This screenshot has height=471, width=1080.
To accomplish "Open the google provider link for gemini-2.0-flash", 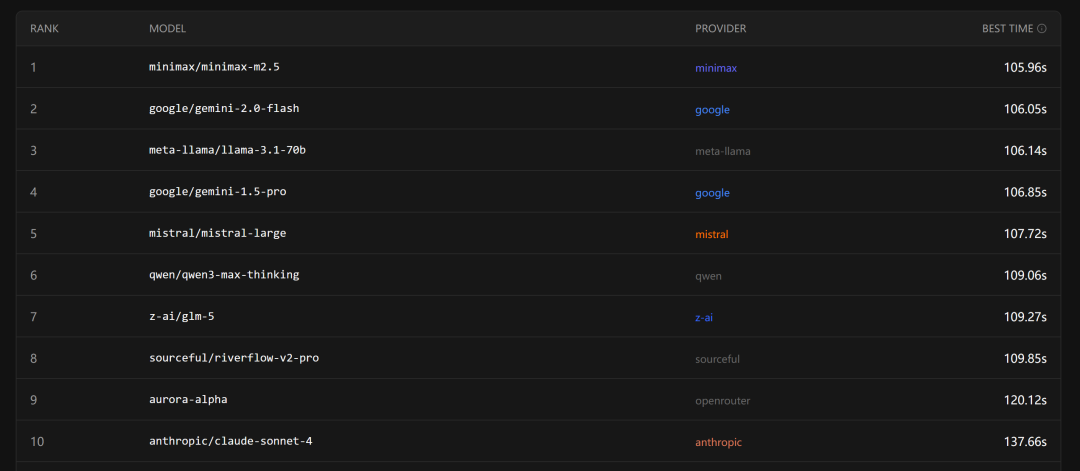I will click(712, 110).
